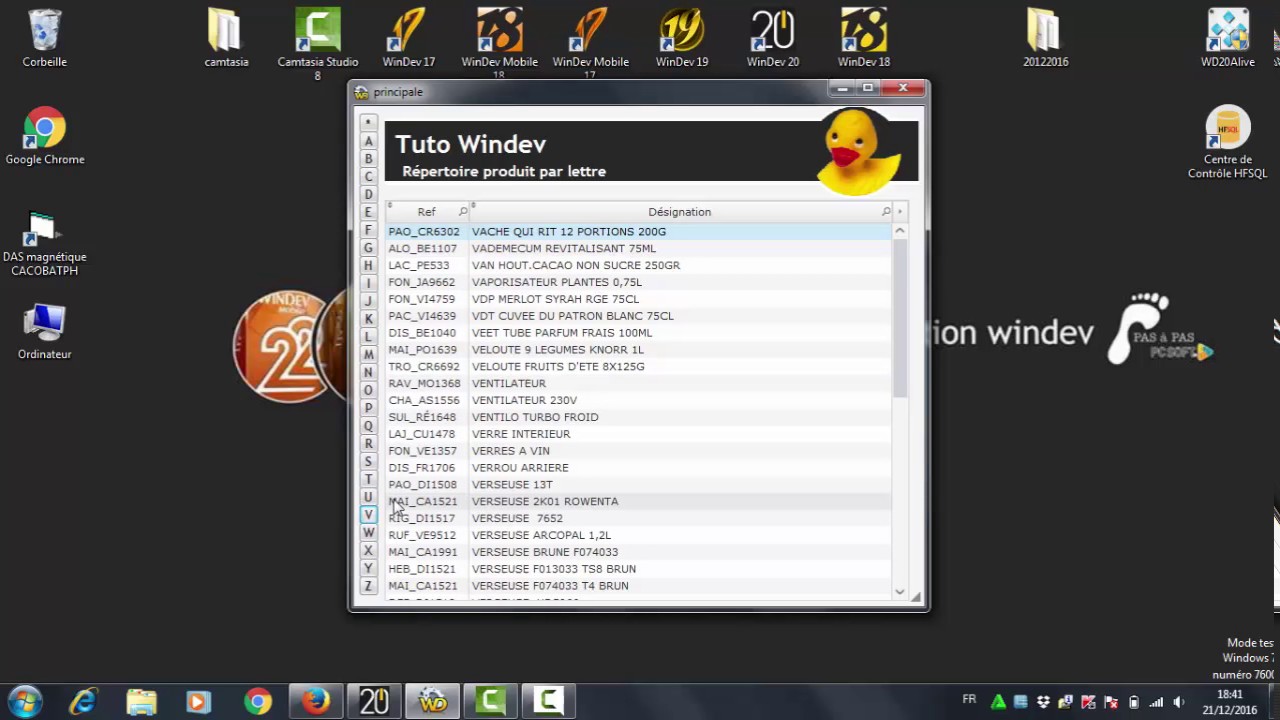Launch WD20Alive desktop shortcut

[1228, 38]
